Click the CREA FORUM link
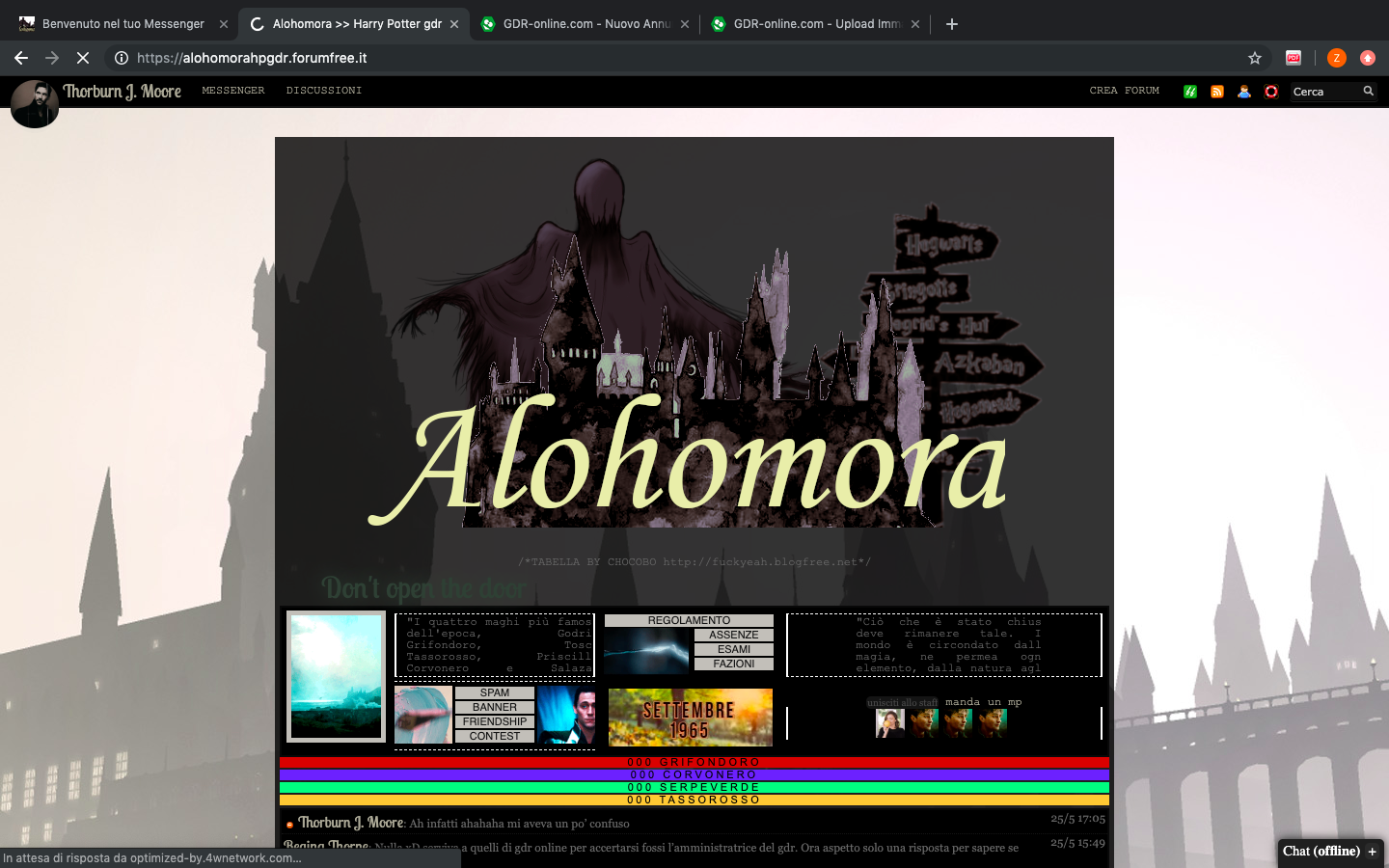Viewport: 1389px width, 868px height. click(1125, 91)
